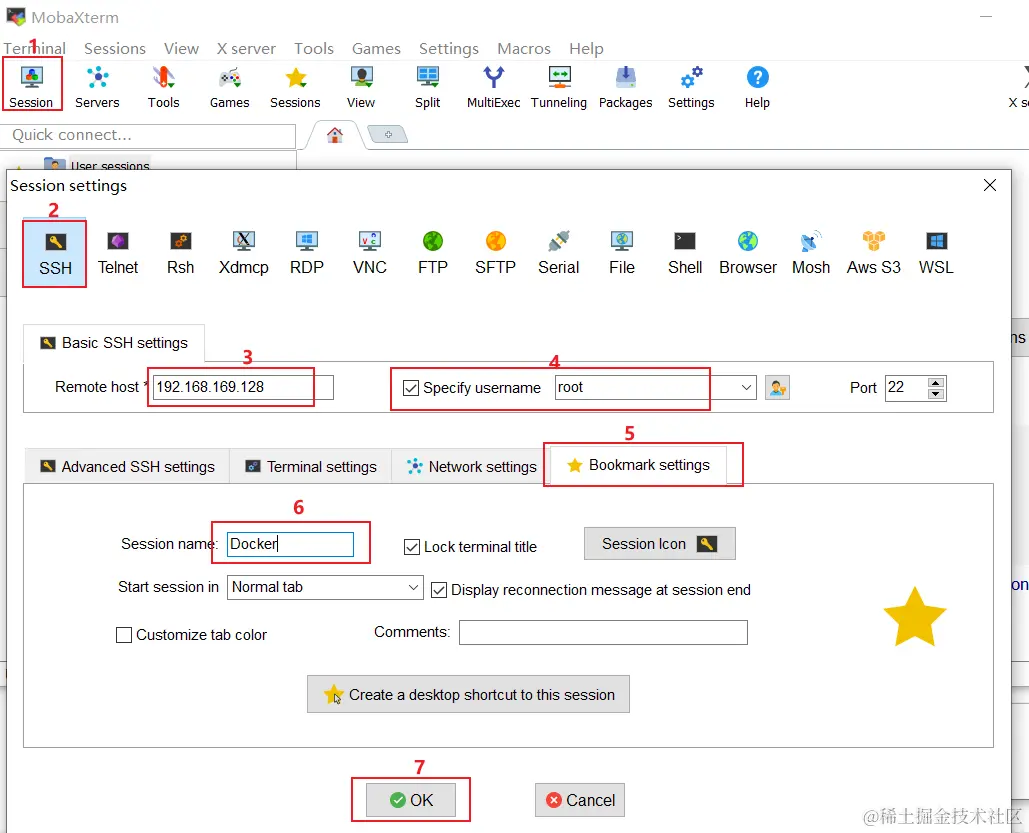Click the Help toolbar icon

pyautogui.click(x=757, y=86)
